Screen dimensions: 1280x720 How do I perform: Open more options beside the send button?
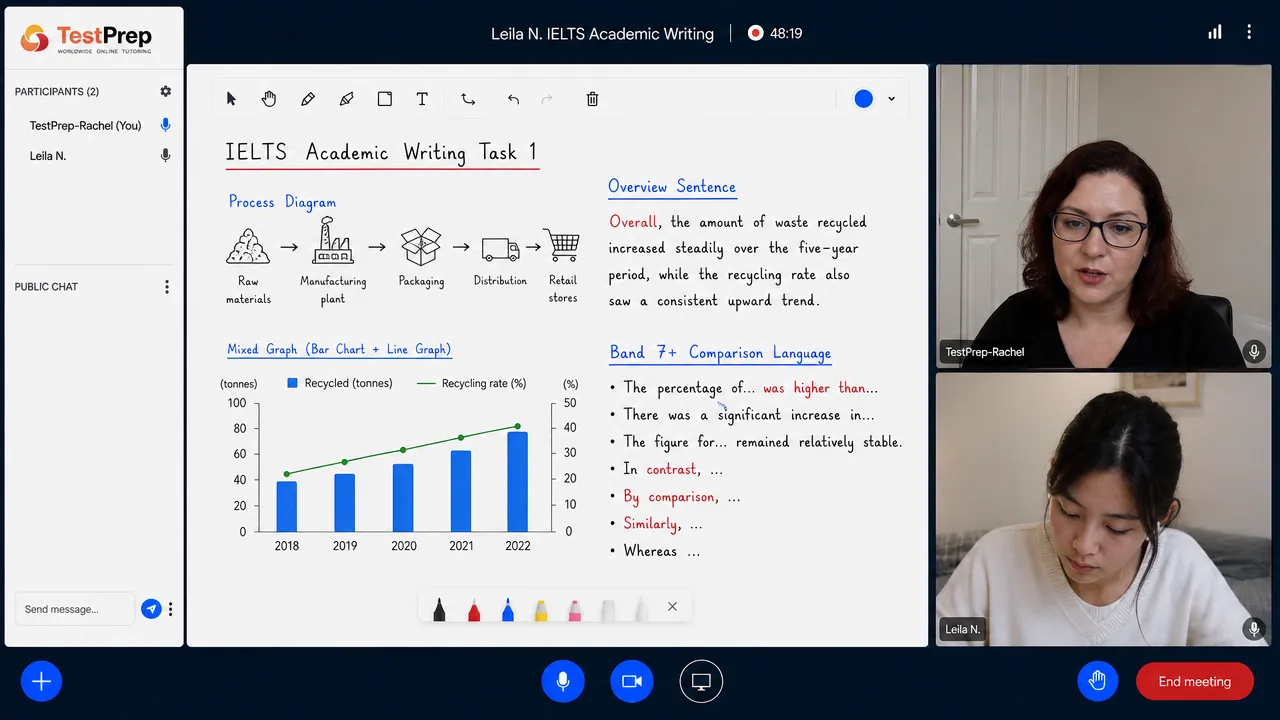point(171,609)
